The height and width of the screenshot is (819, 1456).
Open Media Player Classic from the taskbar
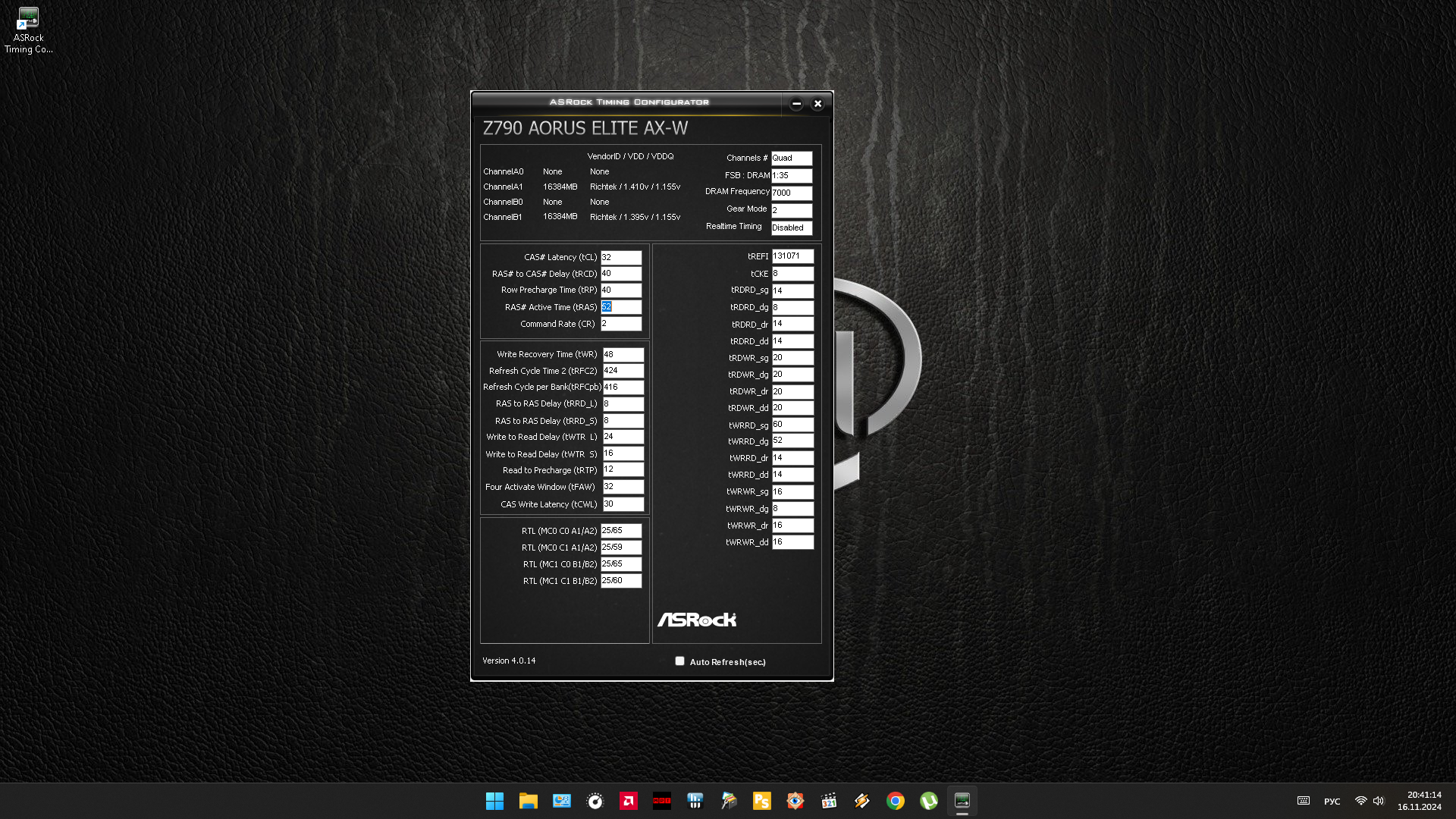click(x=828, y=801)
